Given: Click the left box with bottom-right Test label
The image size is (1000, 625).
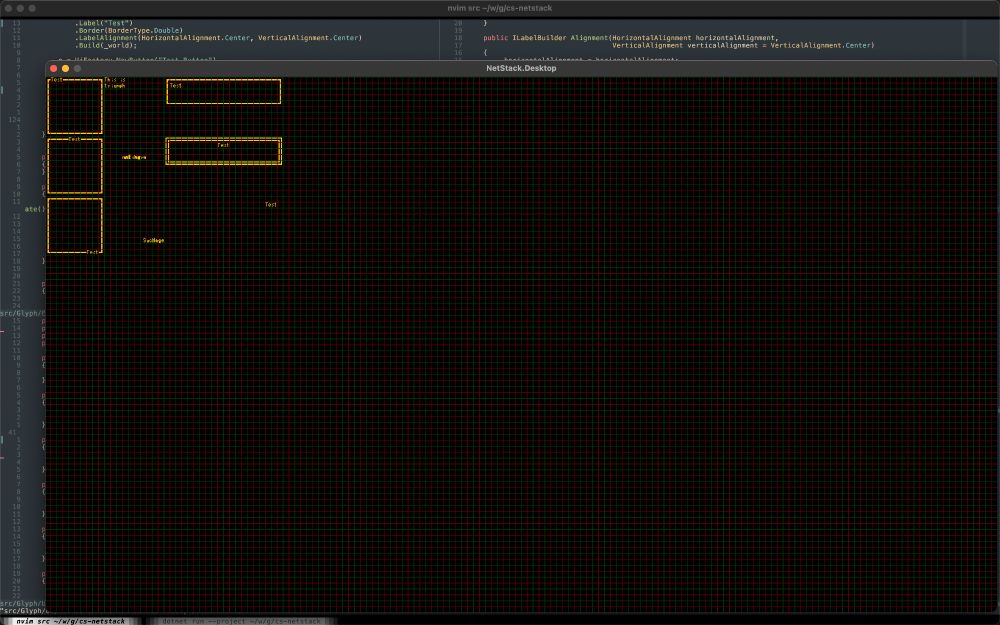Looking at the screenshot, I should [x=75, y=226].
